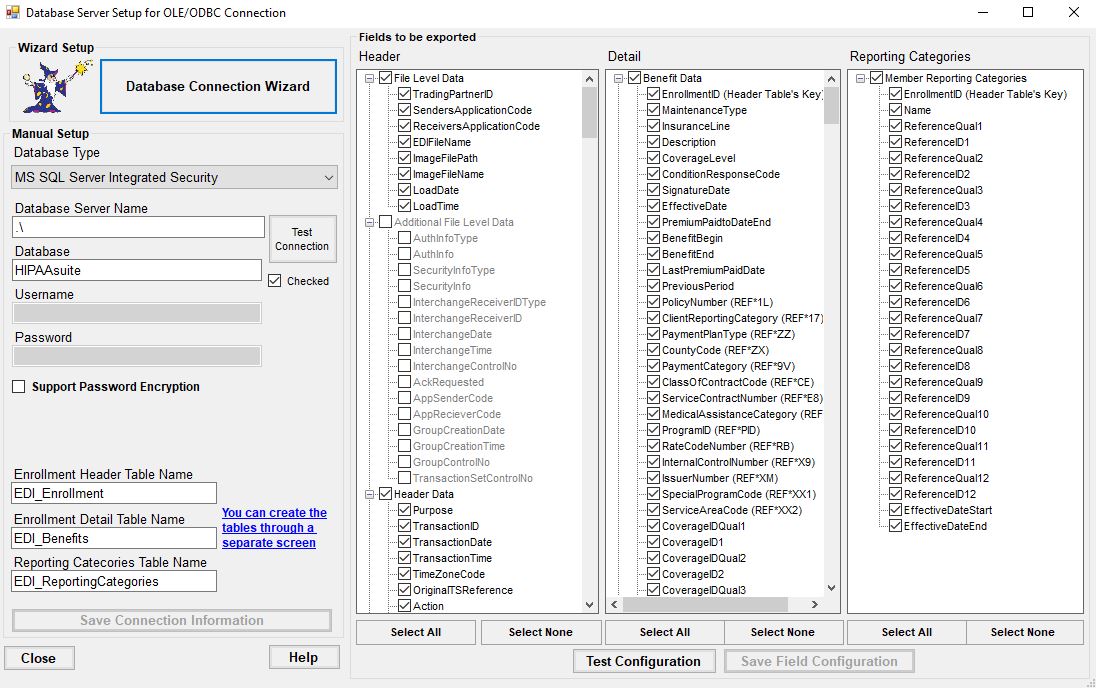Screen dimensions: 1096x688
Task: Uncheck the Header Data checkbox
Action: coord(385,494)
